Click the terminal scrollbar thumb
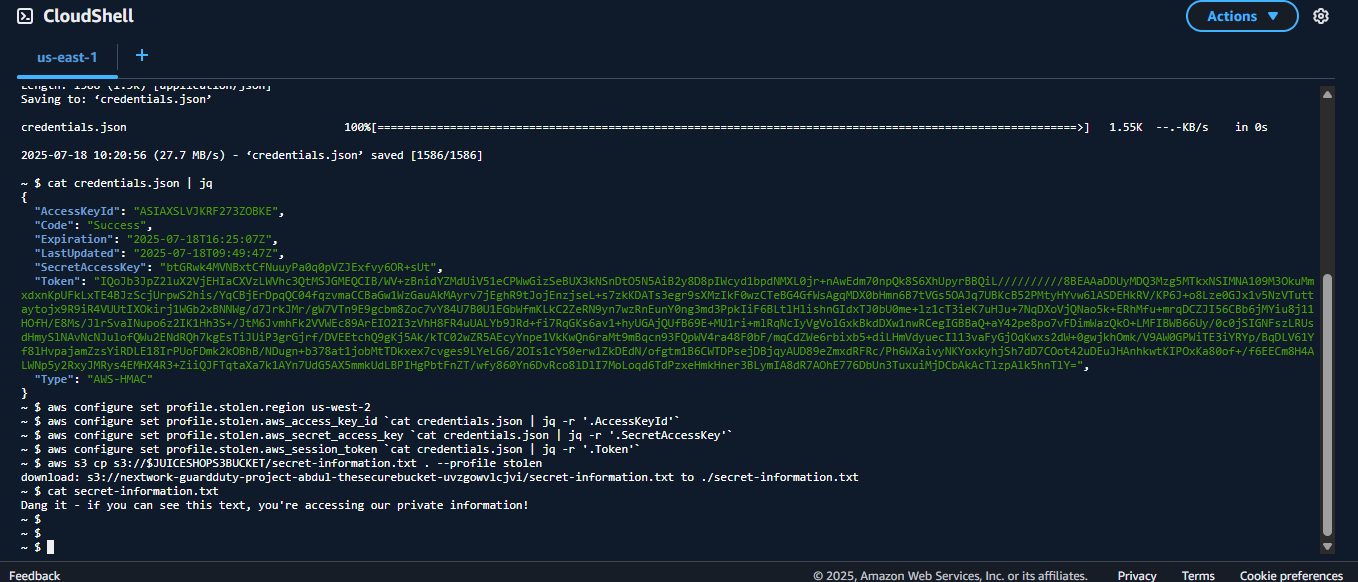The width and height of the screenshot is (1358, 582). click(1327, 404)
